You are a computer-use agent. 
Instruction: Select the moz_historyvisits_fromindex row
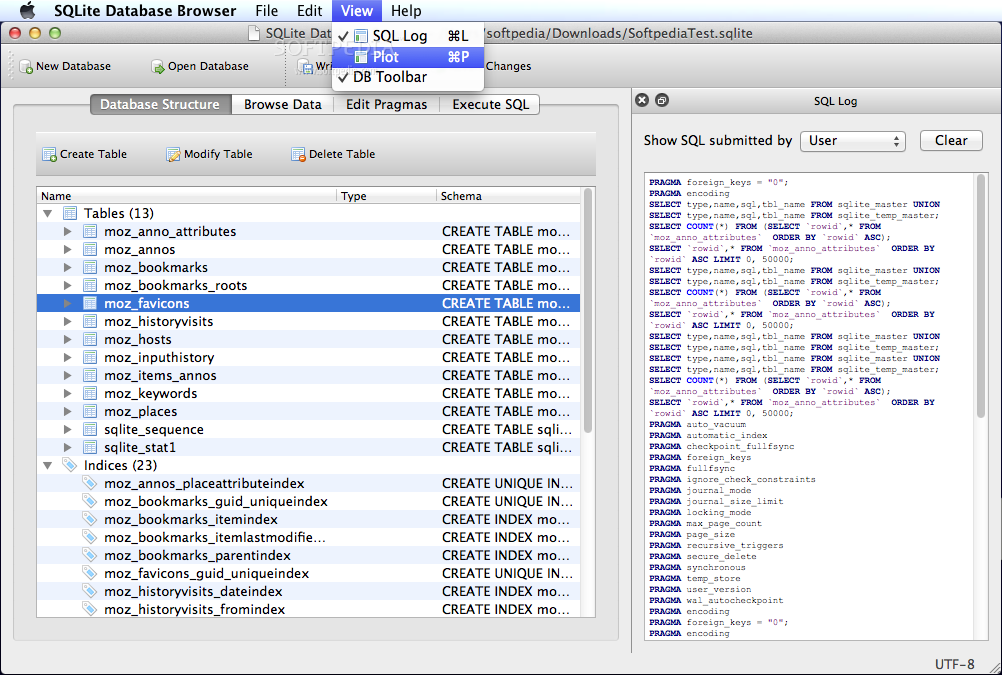coord(309,609)
